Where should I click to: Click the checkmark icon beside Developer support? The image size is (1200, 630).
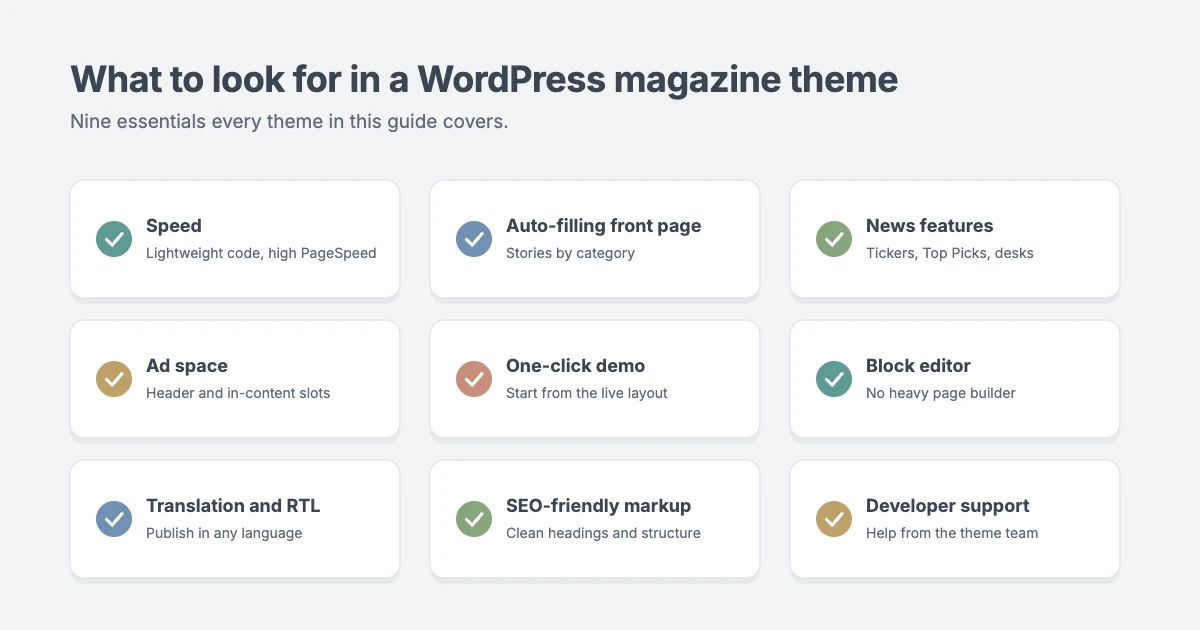pos(834,519)
